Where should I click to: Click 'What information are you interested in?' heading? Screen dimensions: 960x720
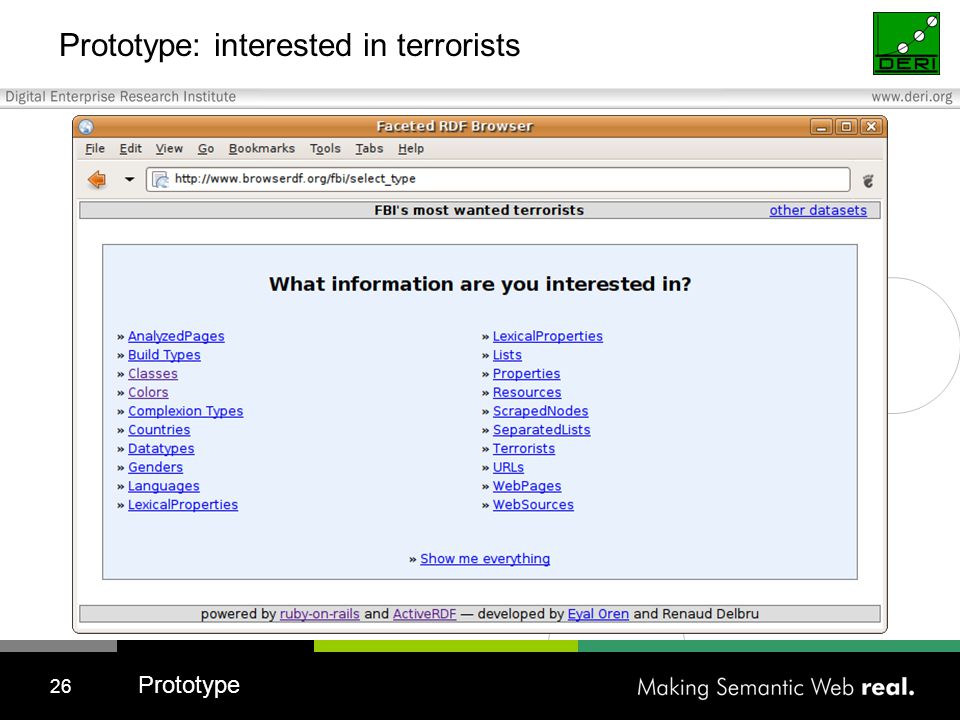coord(480,284)
